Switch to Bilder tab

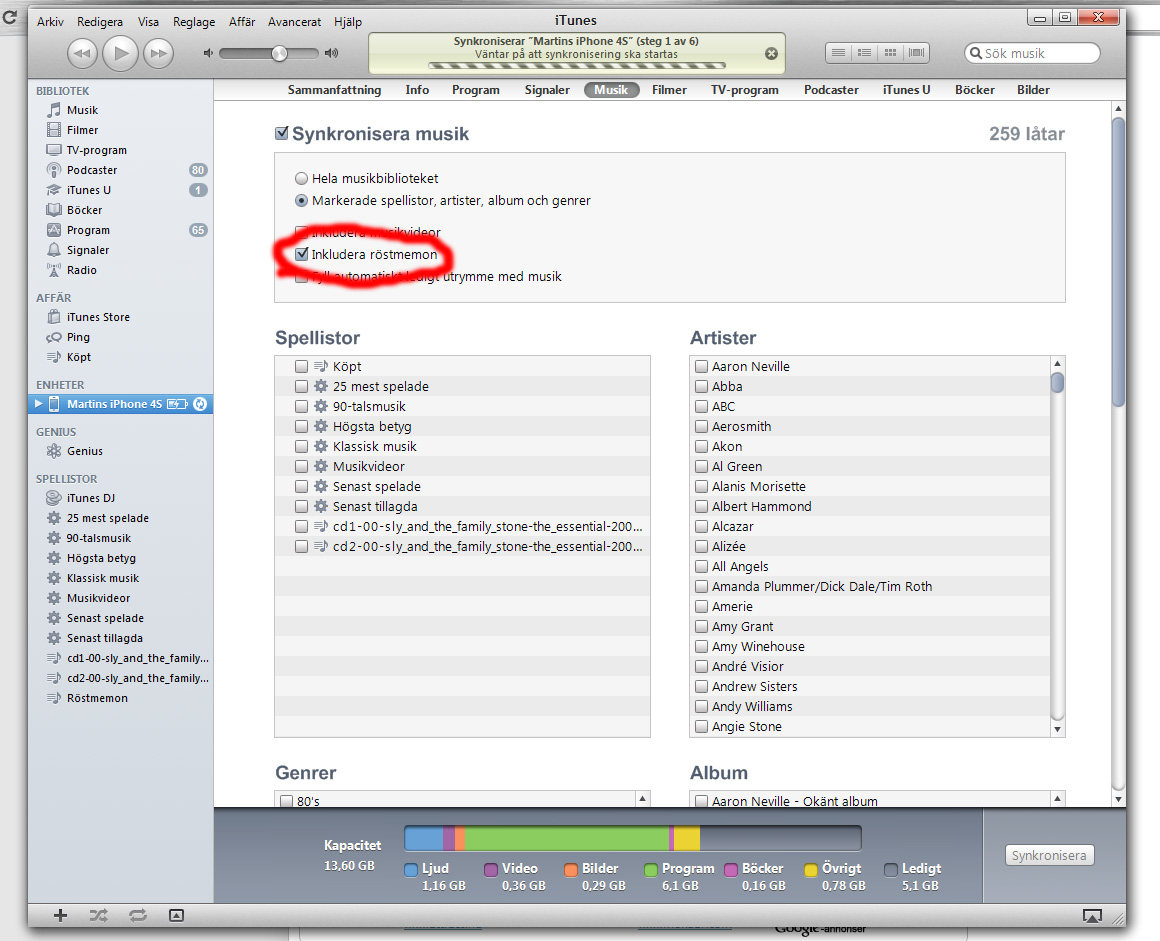(1033, 90)
